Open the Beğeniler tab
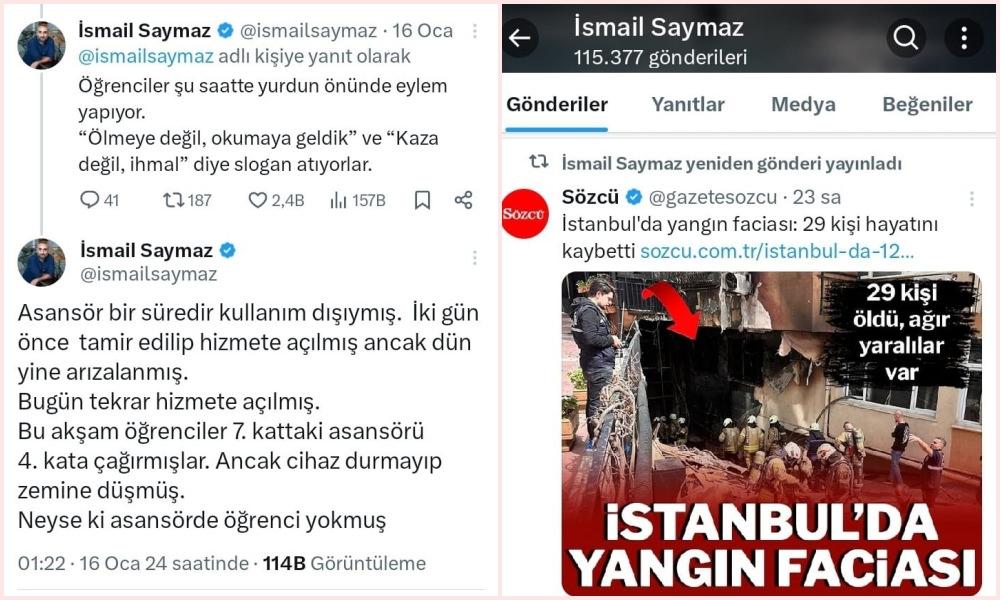 pos(927,104)
